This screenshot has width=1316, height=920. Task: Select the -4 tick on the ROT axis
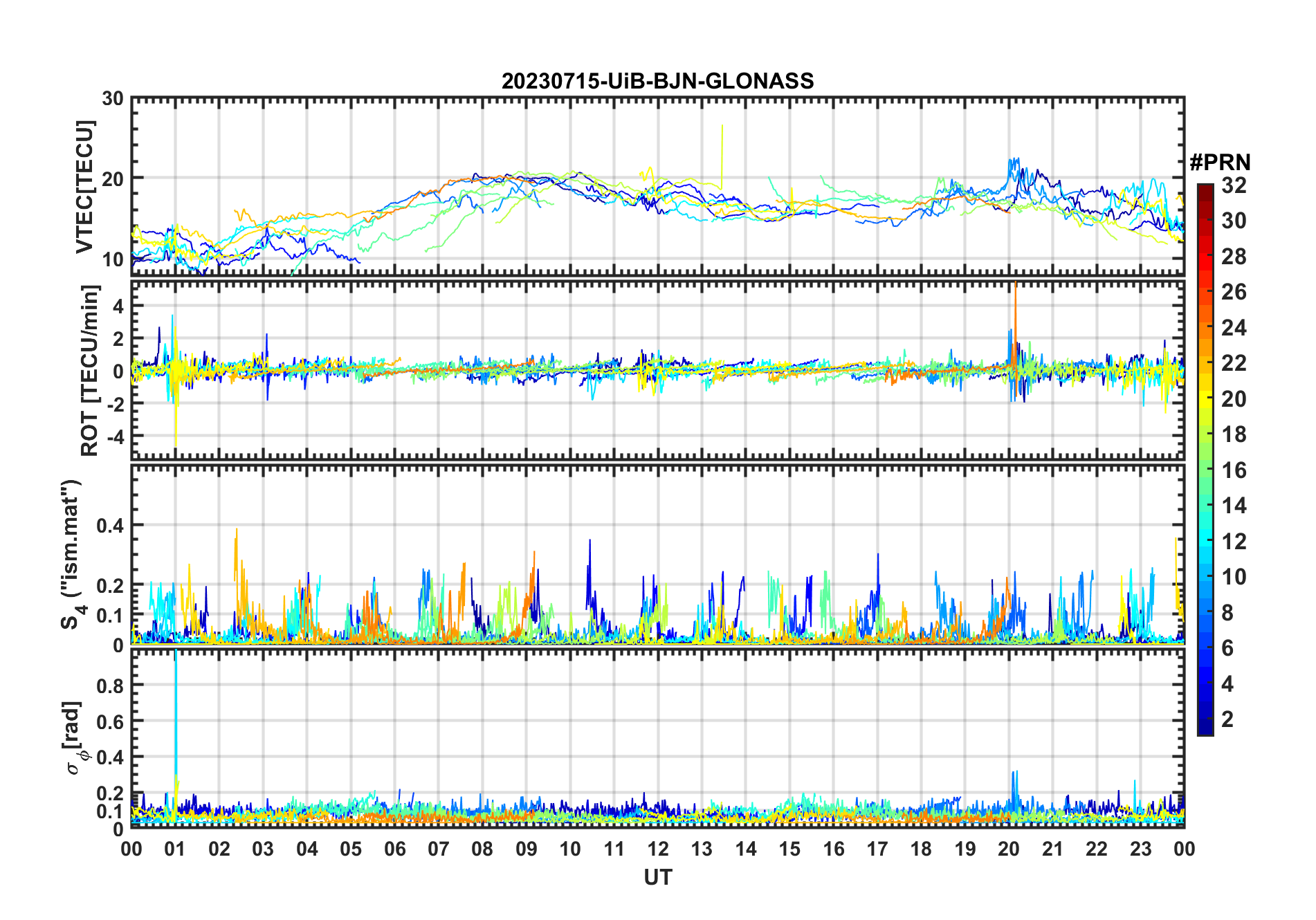point(115,436)
